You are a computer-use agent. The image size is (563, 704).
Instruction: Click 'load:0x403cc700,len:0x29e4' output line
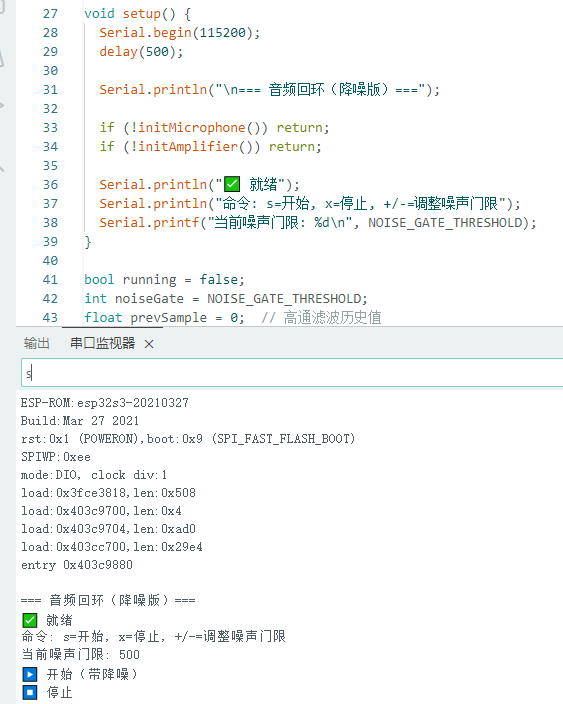112,546
